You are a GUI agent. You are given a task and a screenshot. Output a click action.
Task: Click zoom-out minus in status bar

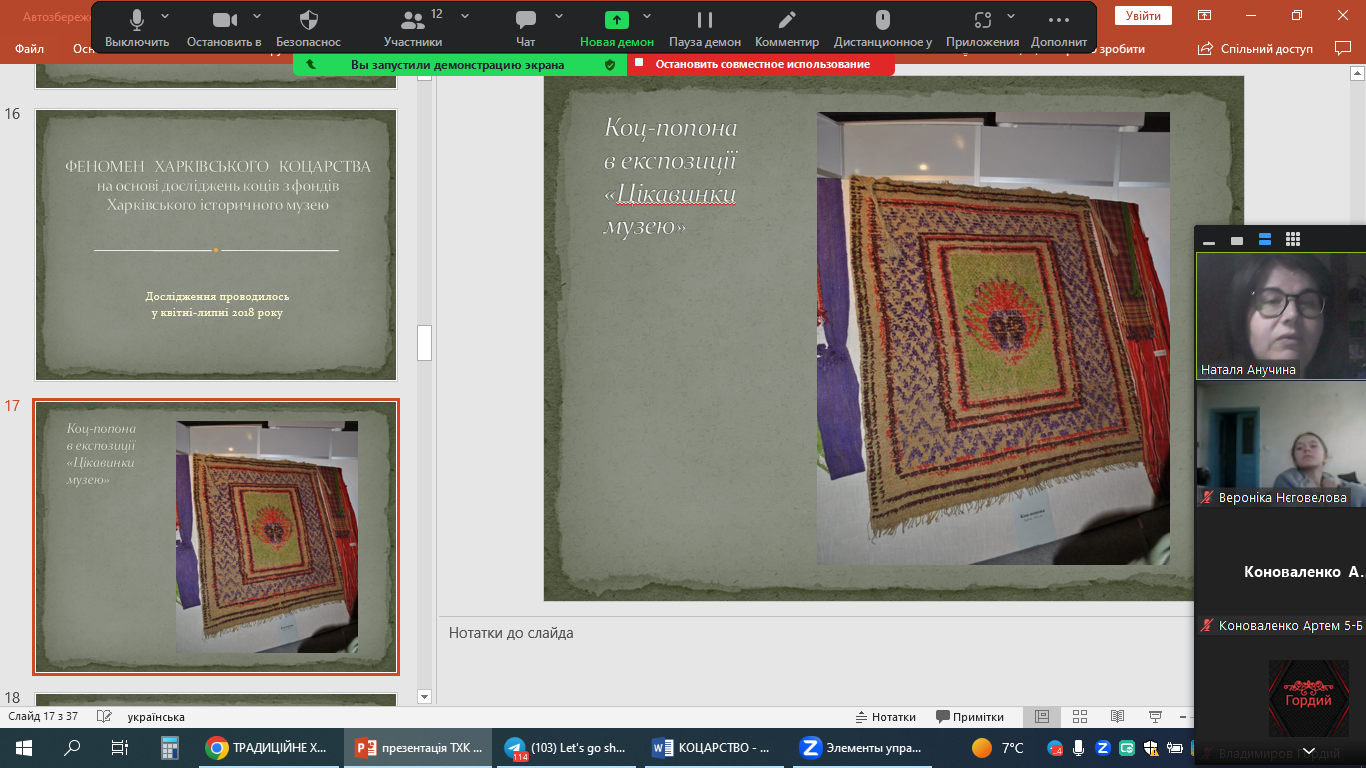click(x=1186, y=717)
